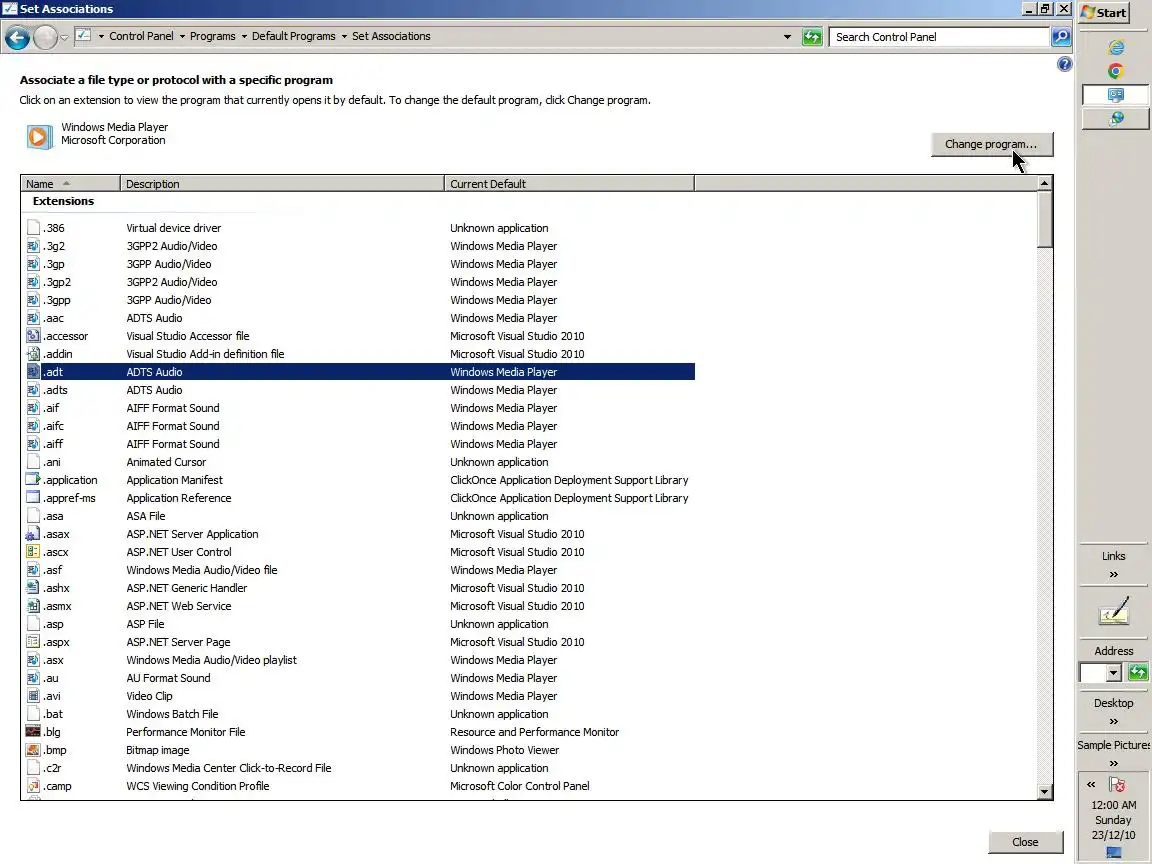Click the 'ASA File' description
This screenshot has height=864, width=1152.
(x=145, y=516)
